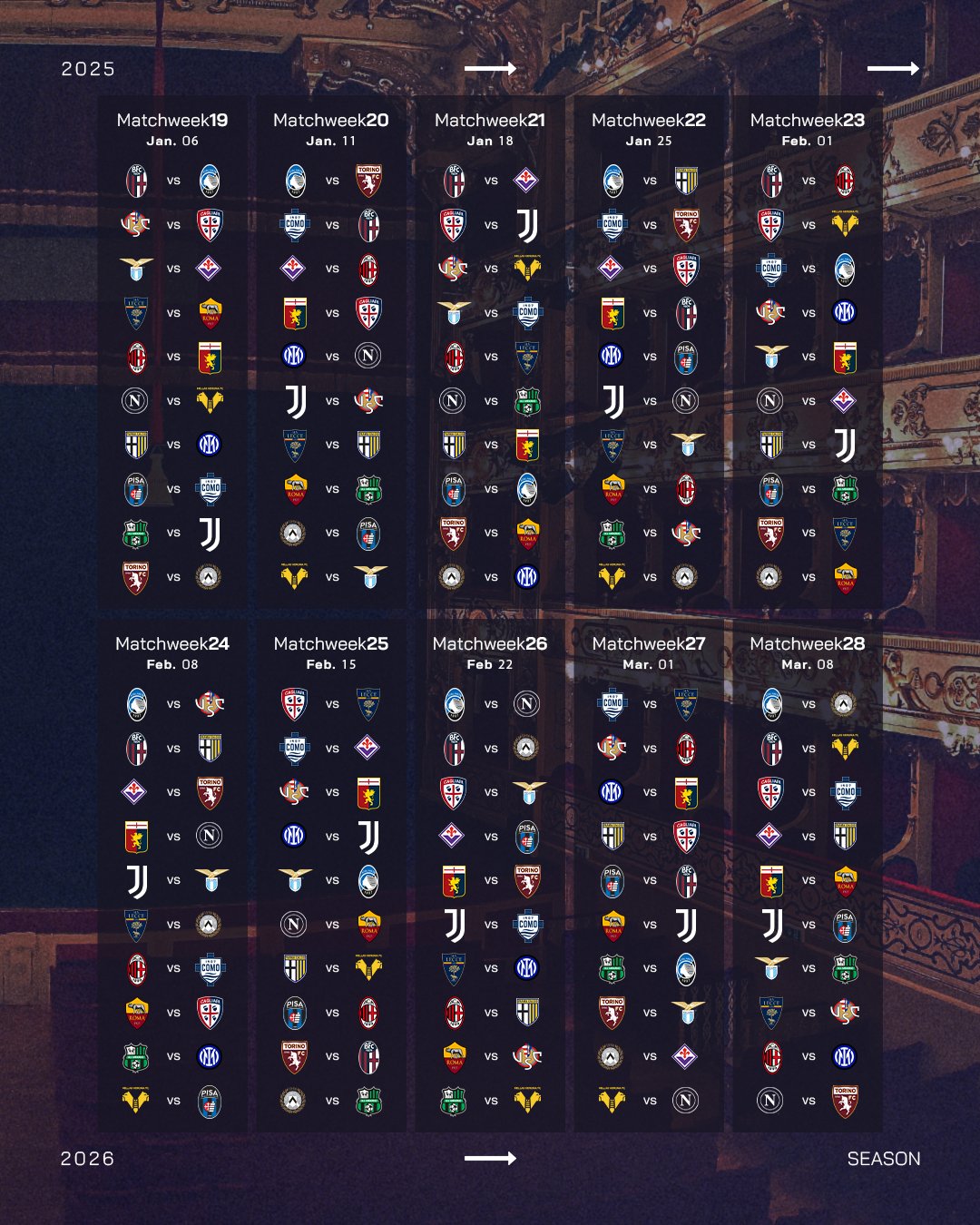Select the Matchweek26 heading
The height and width of the screenshot is (1225, 980).
490,643
